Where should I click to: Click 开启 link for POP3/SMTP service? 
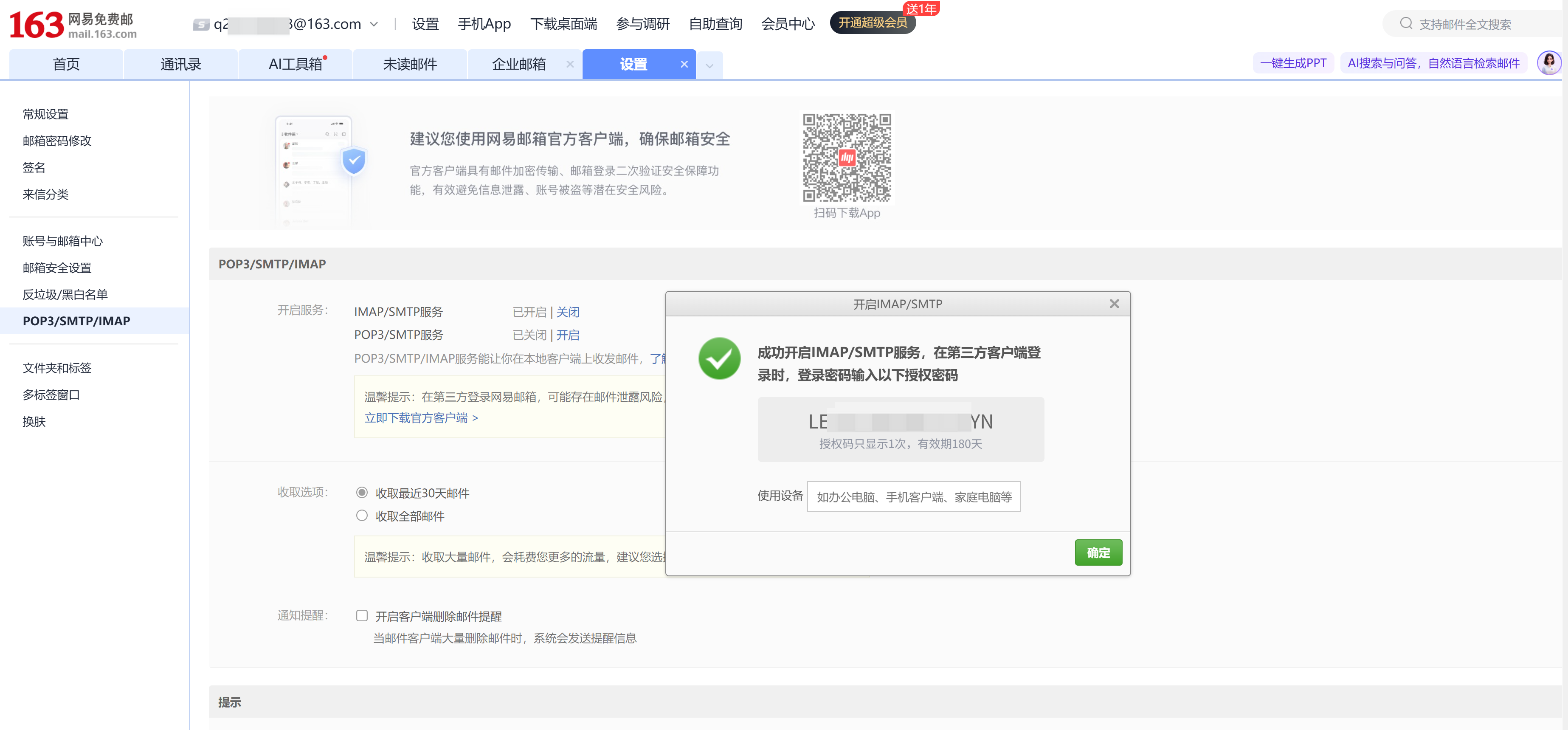(x=567, y=335)
